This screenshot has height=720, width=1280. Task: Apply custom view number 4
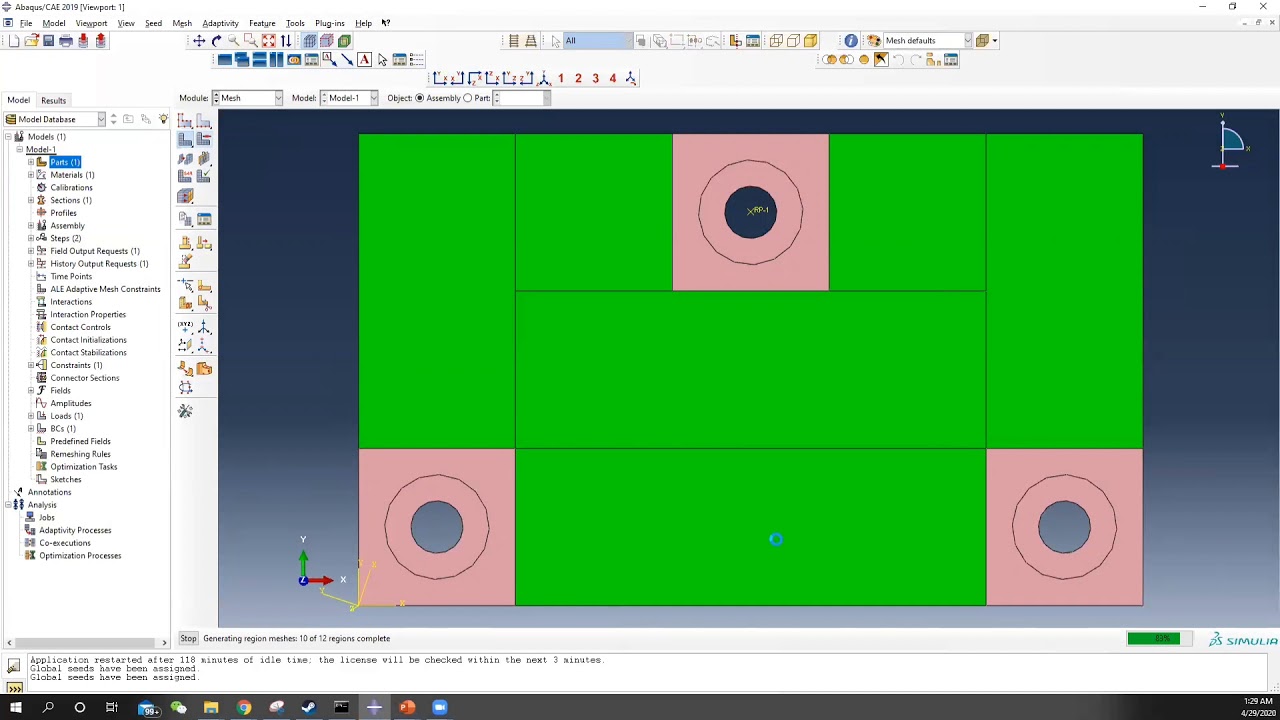pos(613,78)
